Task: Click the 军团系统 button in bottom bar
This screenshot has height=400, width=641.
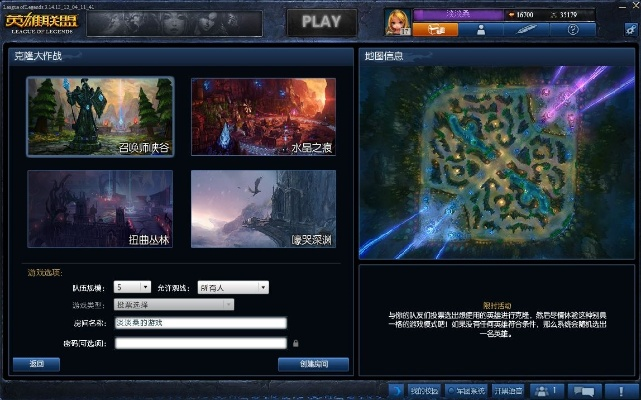Action: pyautogui.click(x=466, y=391)
